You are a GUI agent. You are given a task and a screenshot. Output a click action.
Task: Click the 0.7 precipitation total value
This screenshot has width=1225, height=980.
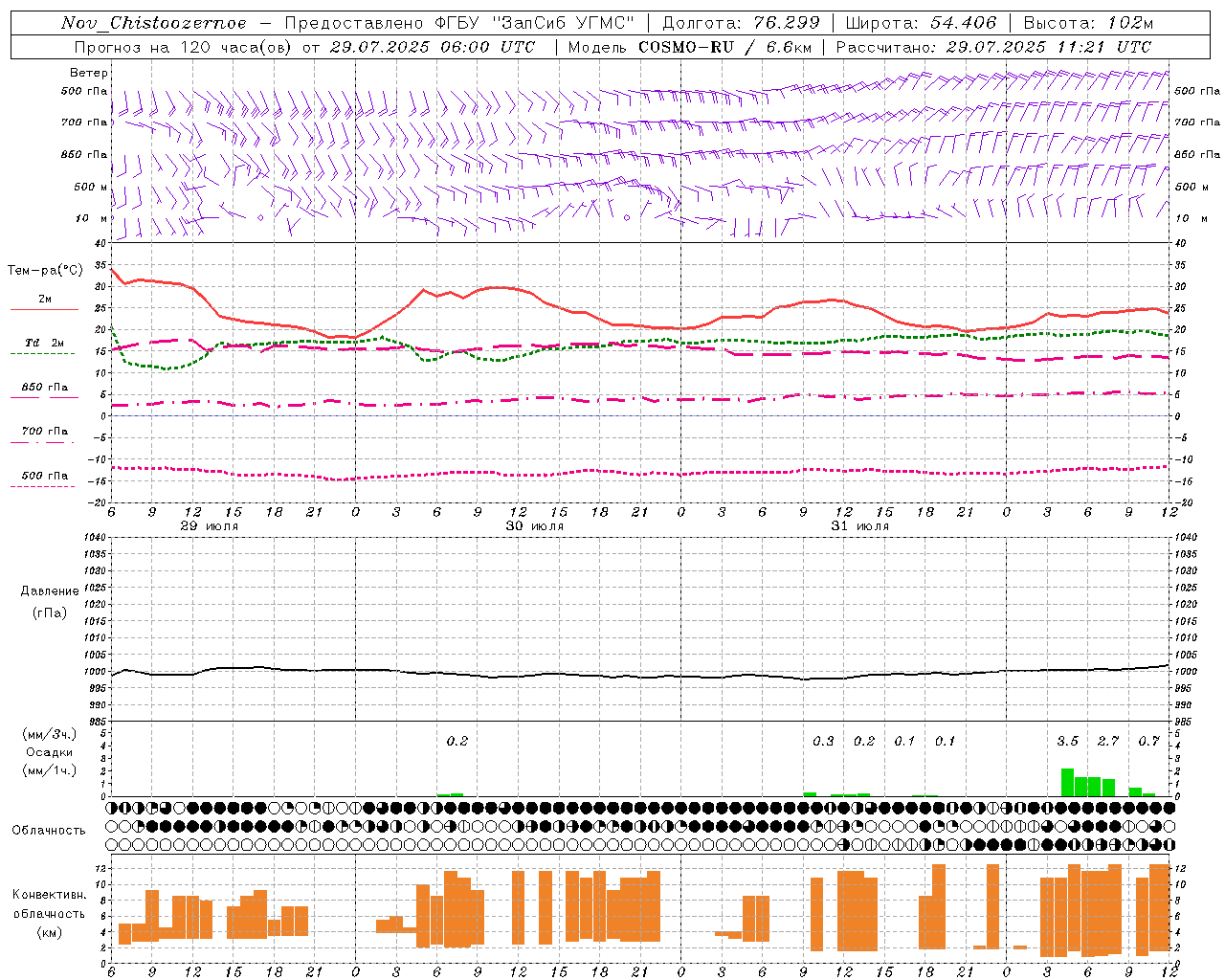coord(1148,741)
